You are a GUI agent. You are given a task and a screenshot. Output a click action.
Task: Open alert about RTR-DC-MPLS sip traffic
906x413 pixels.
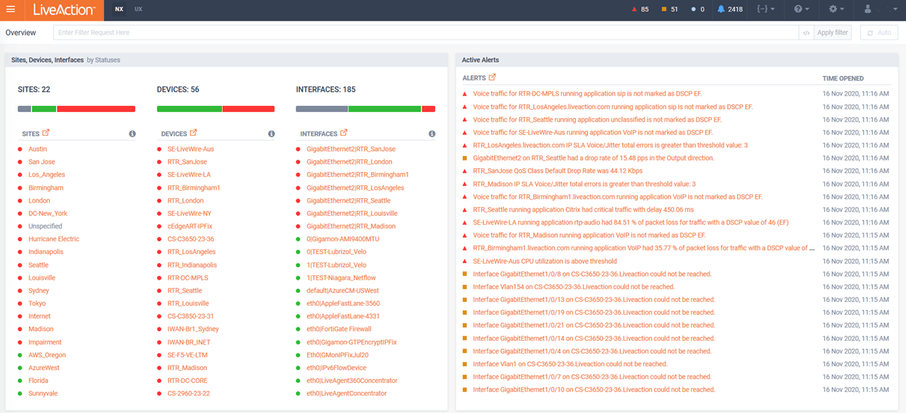588,93
